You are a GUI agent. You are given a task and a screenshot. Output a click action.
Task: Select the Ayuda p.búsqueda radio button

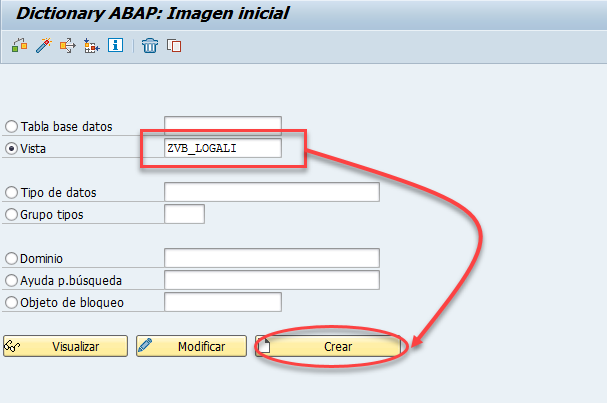coord(11,280)
